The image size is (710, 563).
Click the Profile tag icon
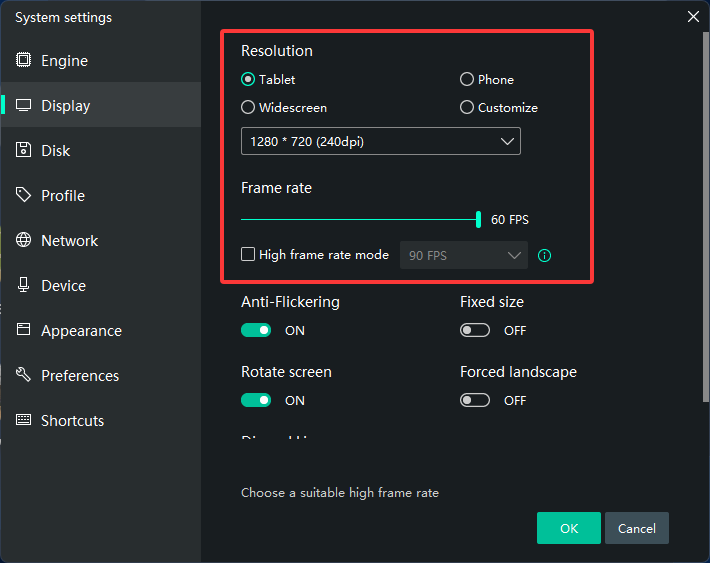[x=23, y=195]
